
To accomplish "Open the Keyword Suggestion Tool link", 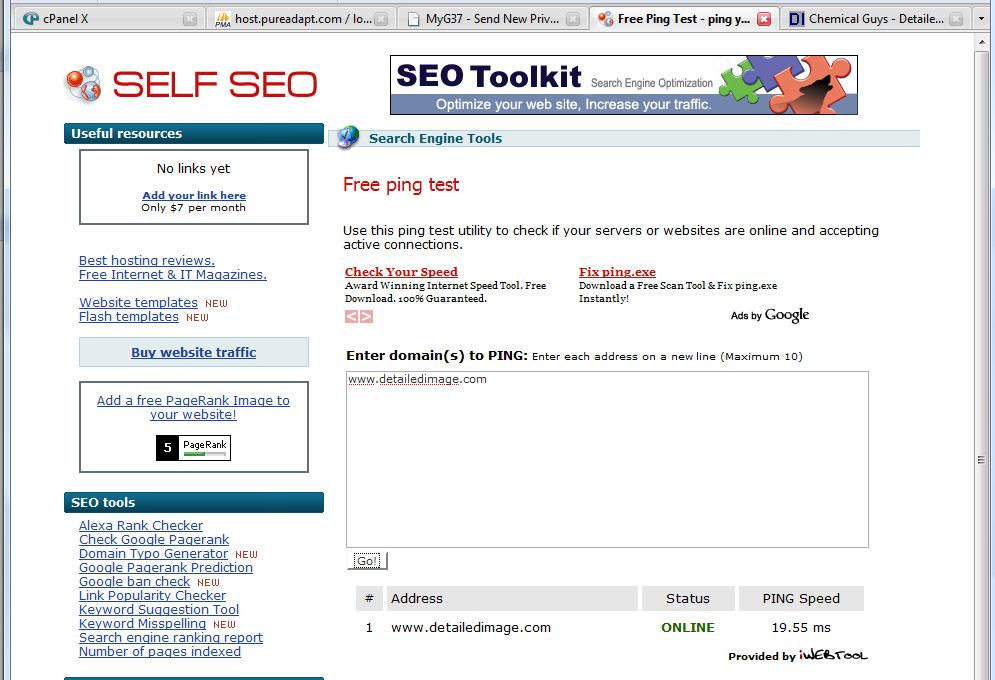I will click(x=159, y=609).
